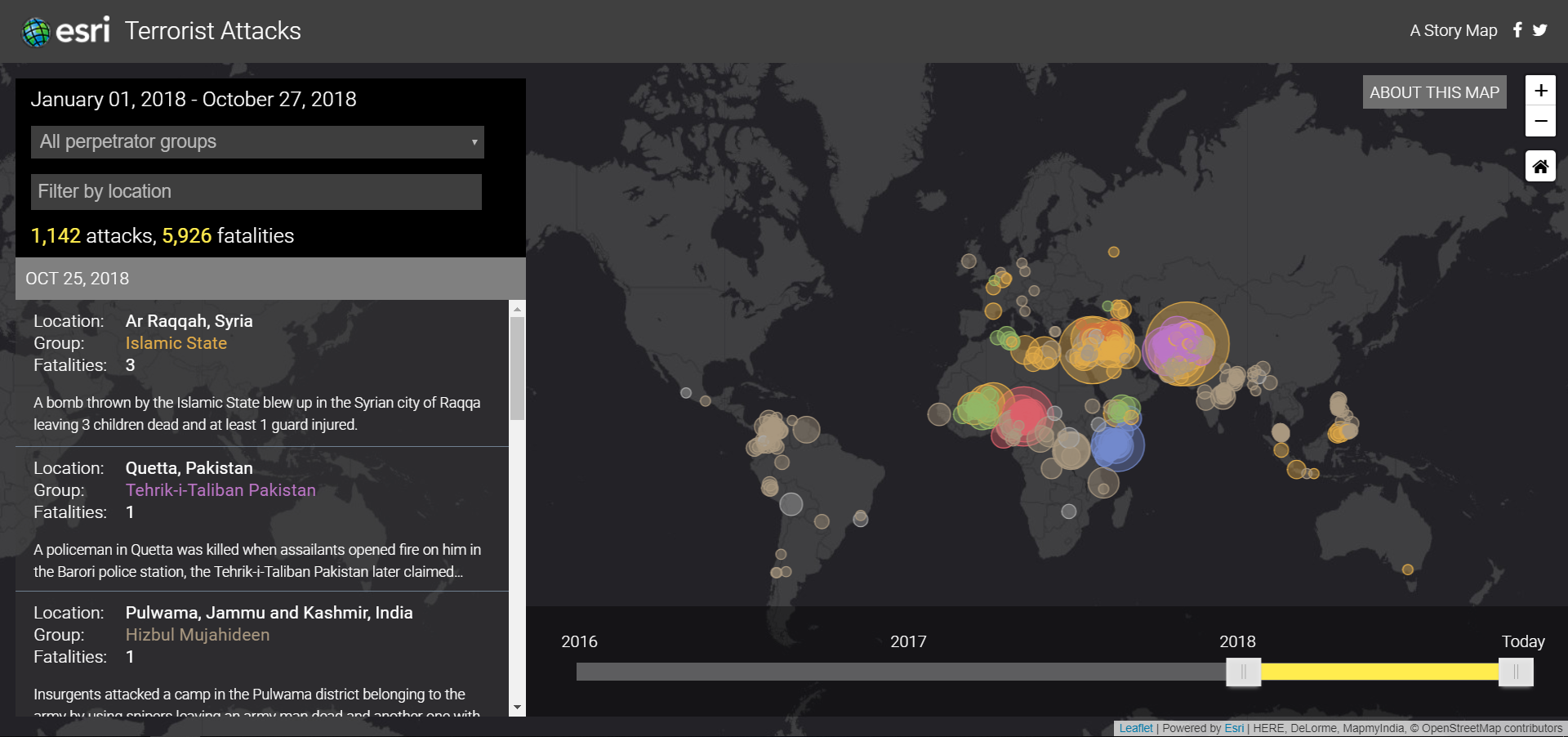This screenshot has height=737, width=1568.
Task: Open the About This Map panel
Action: (1434, 92)
